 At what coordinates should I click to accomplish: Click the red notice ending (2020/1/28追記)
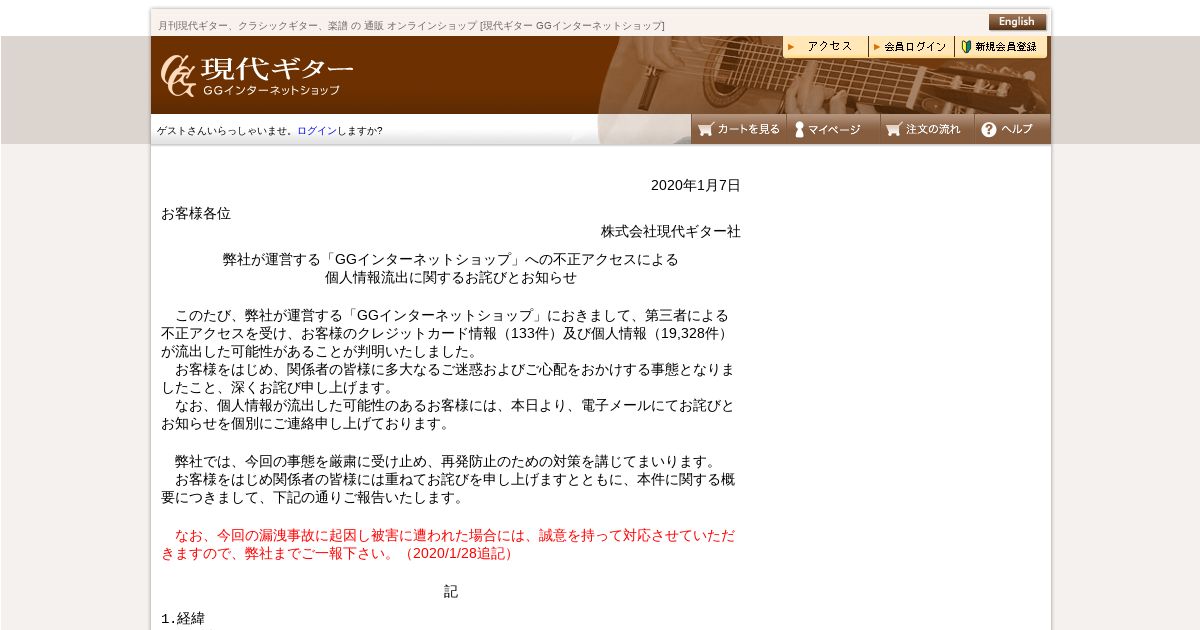457,553
